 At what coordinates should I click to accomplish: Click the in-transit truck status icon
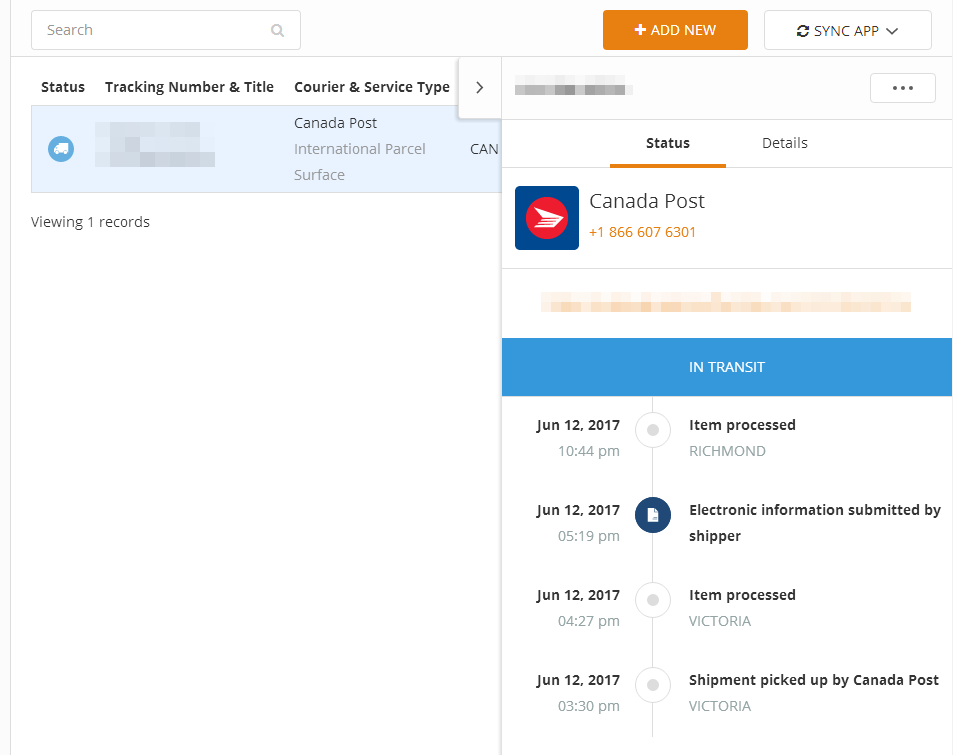click(x=61, y=149)
